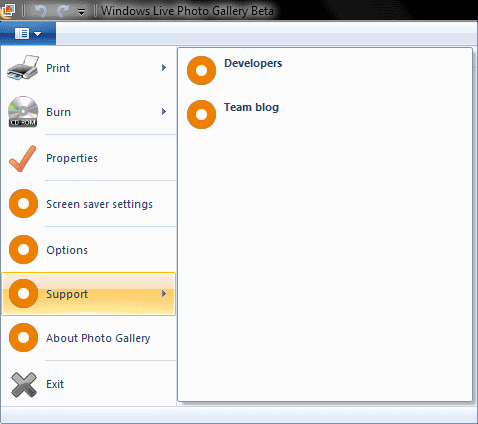The width and height of the screenshot is (478, 424).
Task: Open the blue application menu button
Action: (28, 33)
